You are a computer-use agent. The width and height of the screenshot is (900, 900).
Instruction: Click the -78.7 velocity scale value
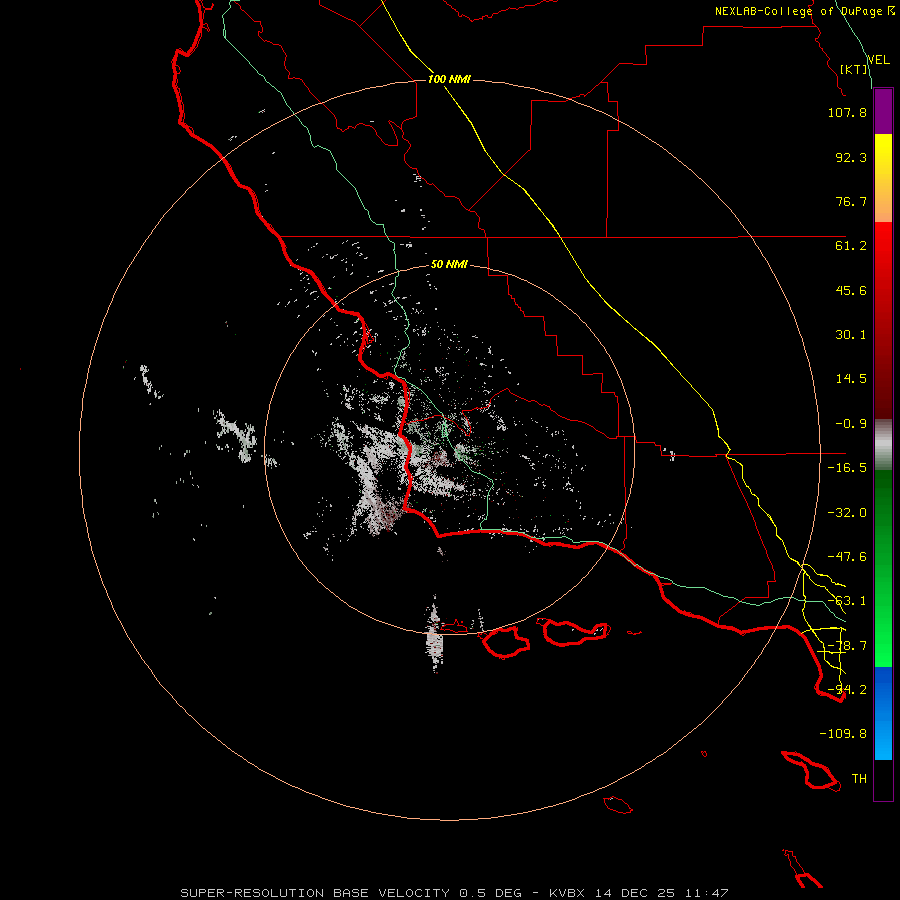847,646
